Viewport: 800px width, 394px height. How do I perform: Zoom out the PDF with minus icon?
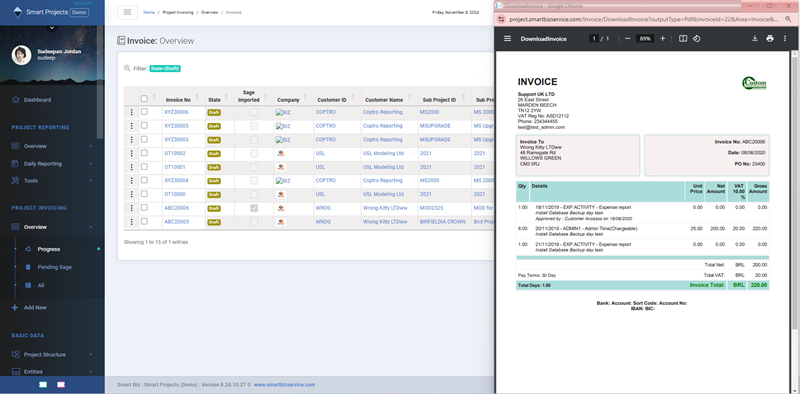(x=628, y=39)
